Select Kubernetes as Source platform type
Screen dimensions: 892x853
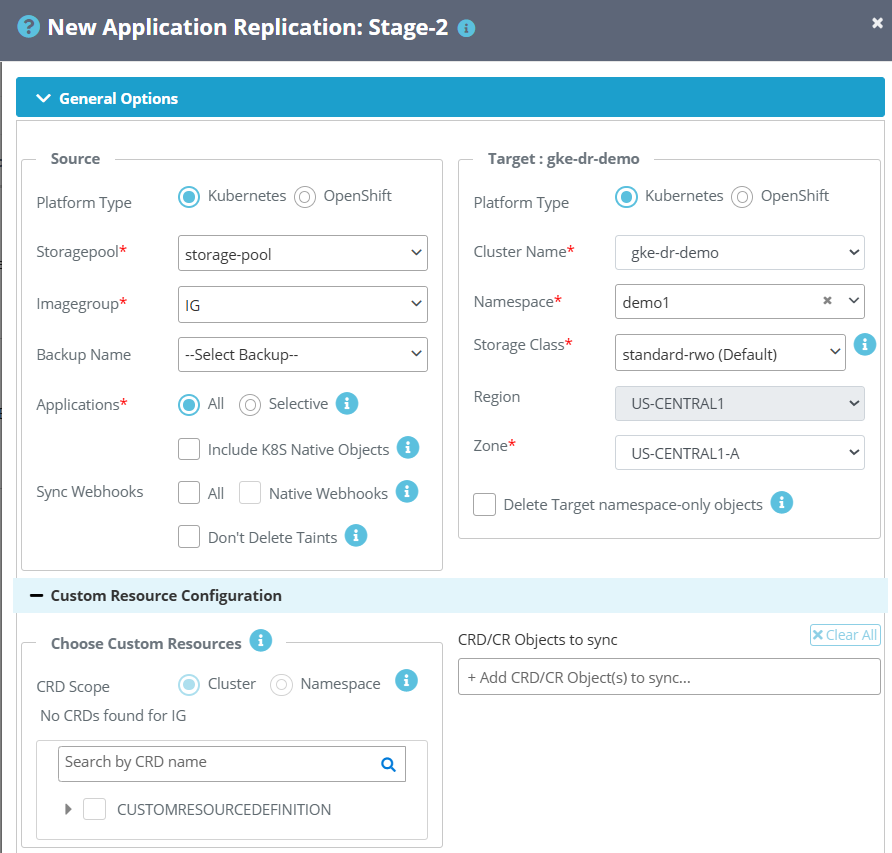coord(189,197)
